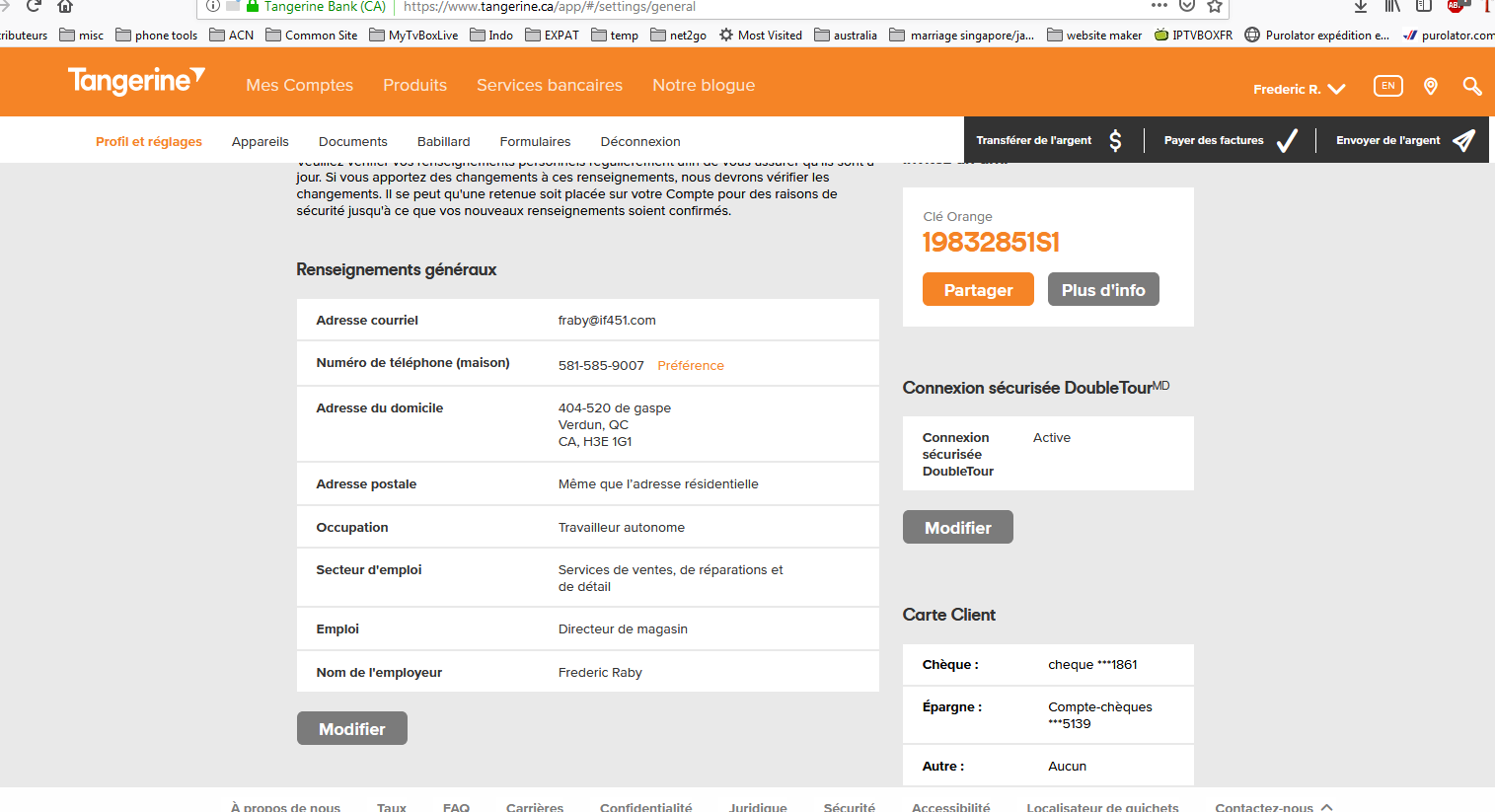1495x812 pixels.
Task: Open the Purolator expédition bookmark
Action: (x=1316, y=35)
